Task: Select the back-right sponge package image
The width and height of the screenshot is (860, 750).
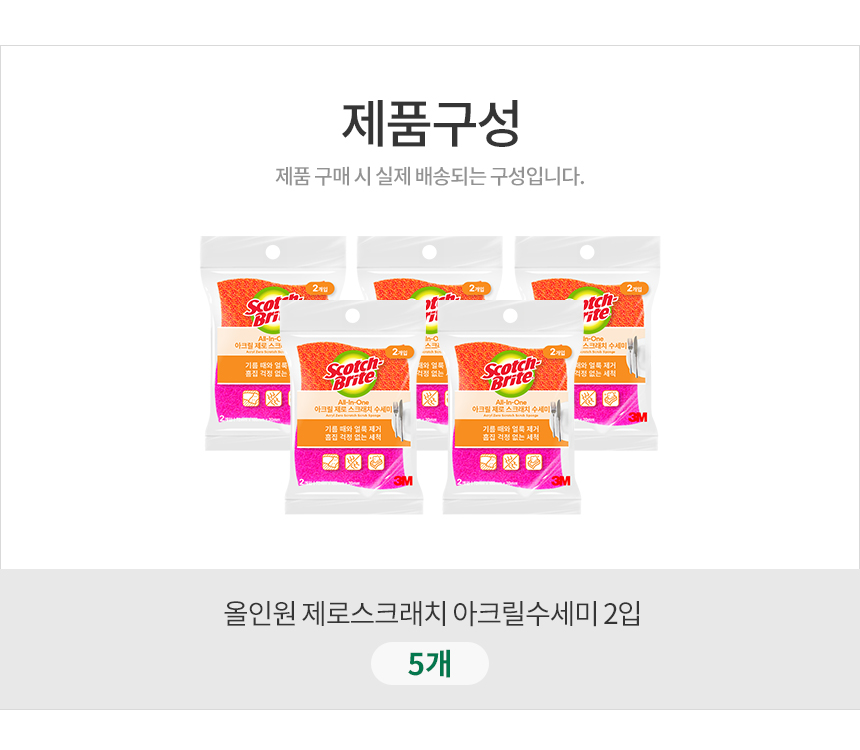Action: [x=620, y=340]
